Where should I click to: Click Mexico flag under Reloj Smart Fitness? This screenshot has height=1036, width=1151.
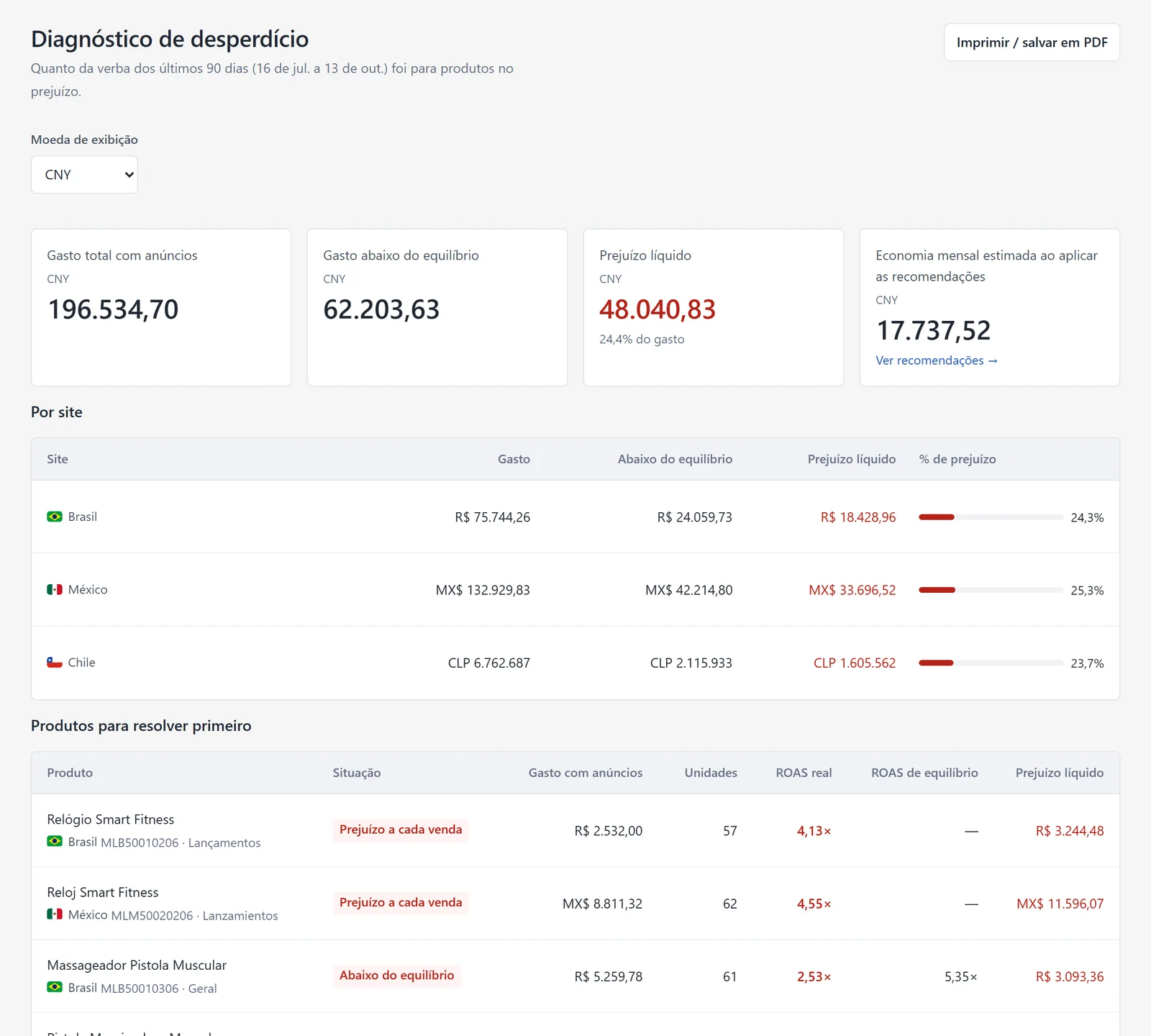55,914
